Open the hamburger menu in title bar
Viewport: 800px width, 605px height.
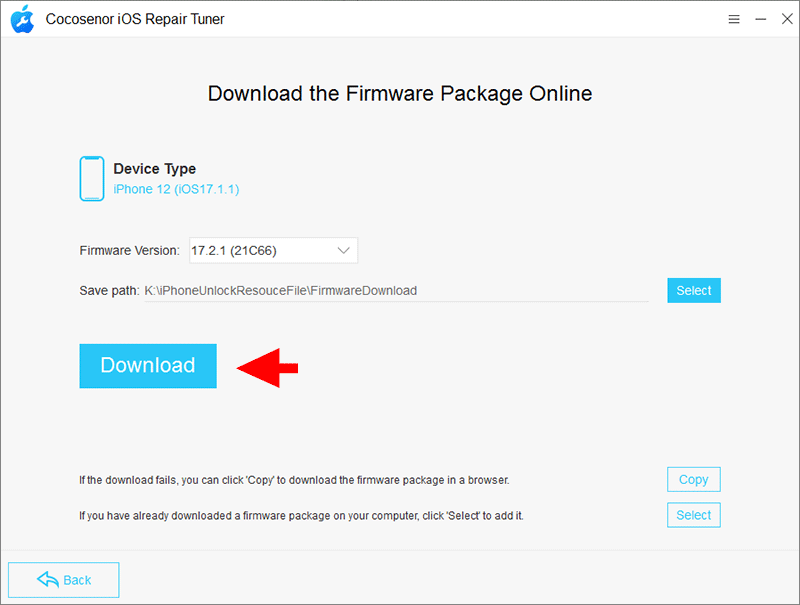[x=734, y=19]
